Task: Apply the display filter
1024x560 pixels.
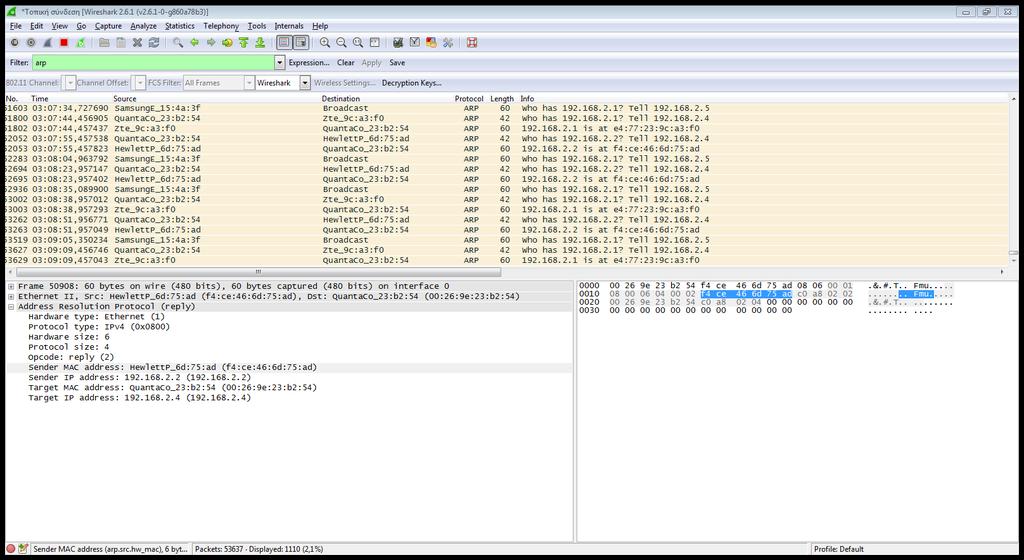Action: pyautogui.click(x=372, y=63)
